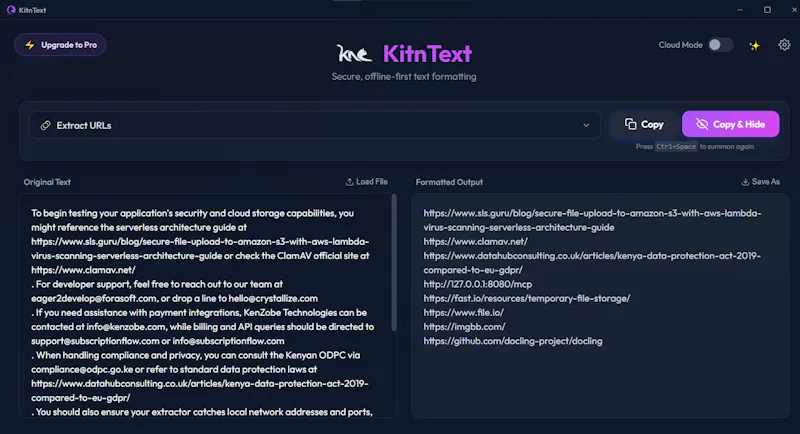This screenshot has width=800, height=434.
Task: Maximize the KitnText window
Action: click(767, 10)
